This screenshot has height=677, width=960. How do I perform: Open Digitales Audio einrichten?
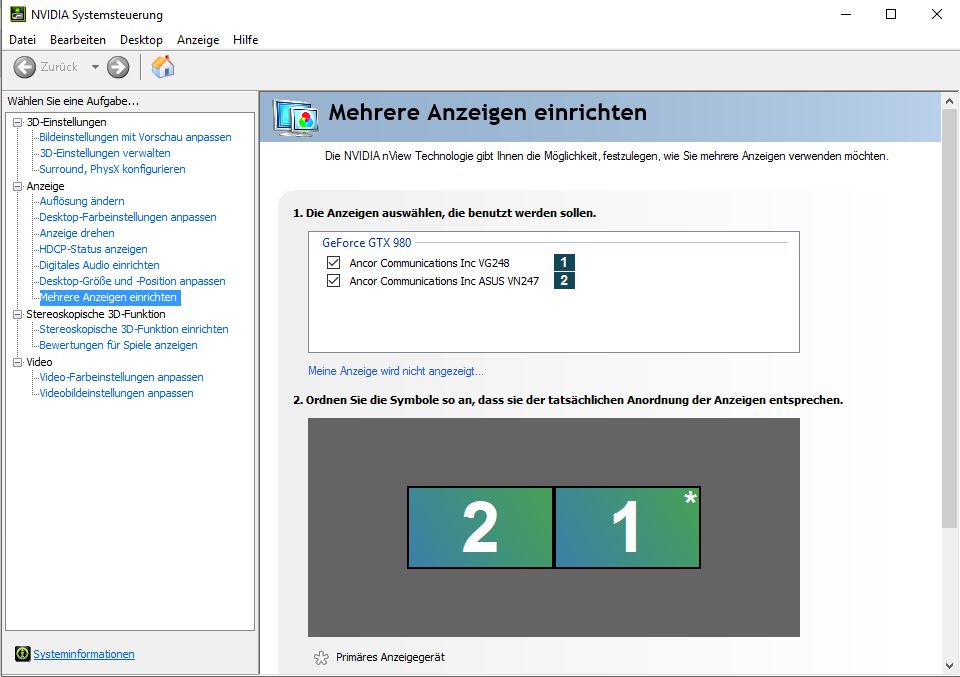[x=99, y=265]
